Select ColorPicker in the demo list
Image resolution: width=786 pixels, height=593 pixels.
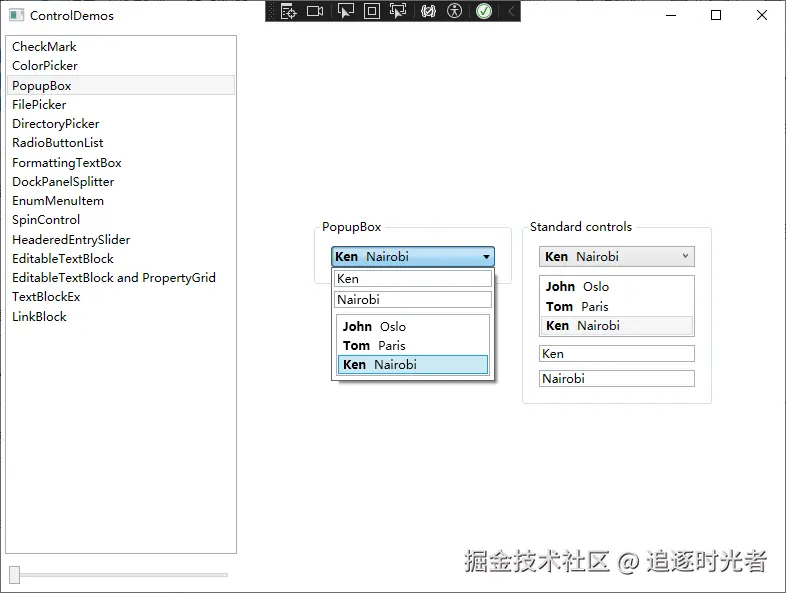(x=45, y=66)
